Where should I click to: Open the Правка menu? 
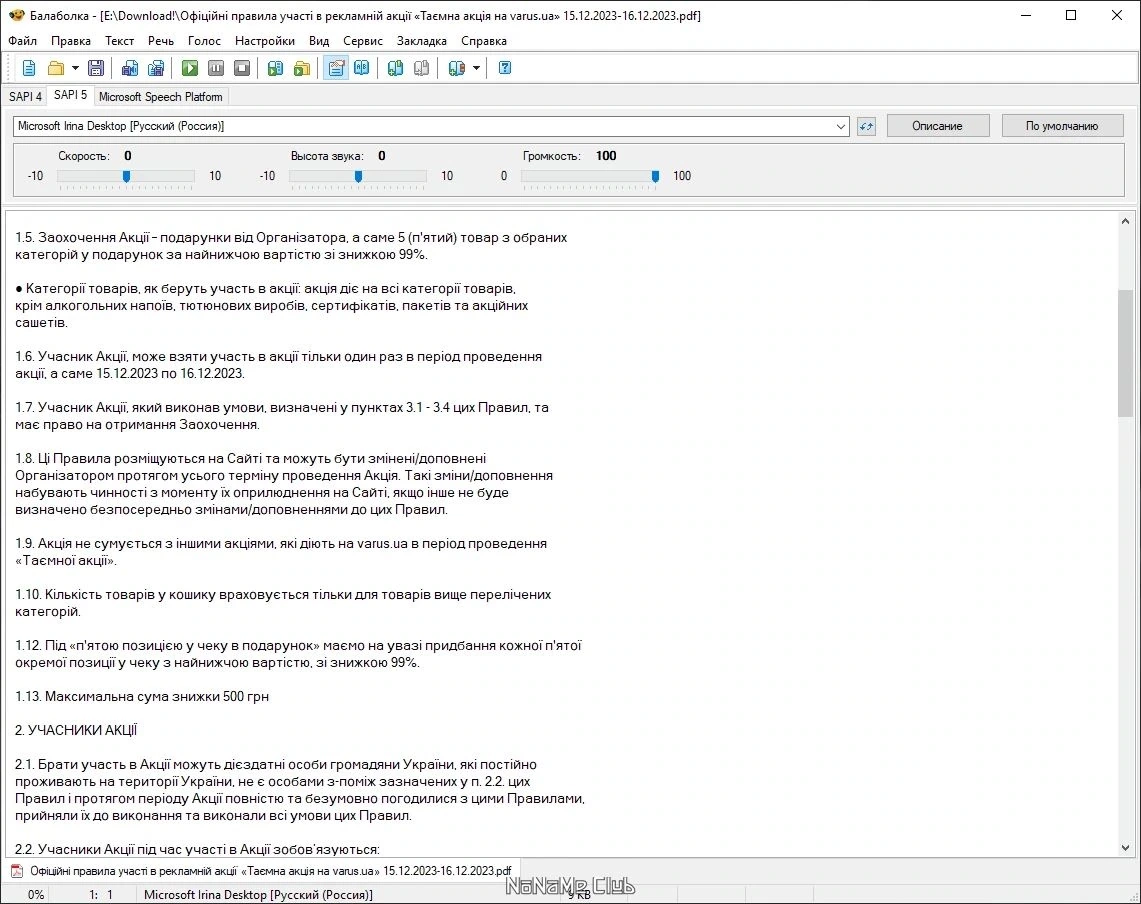point(71,41)
